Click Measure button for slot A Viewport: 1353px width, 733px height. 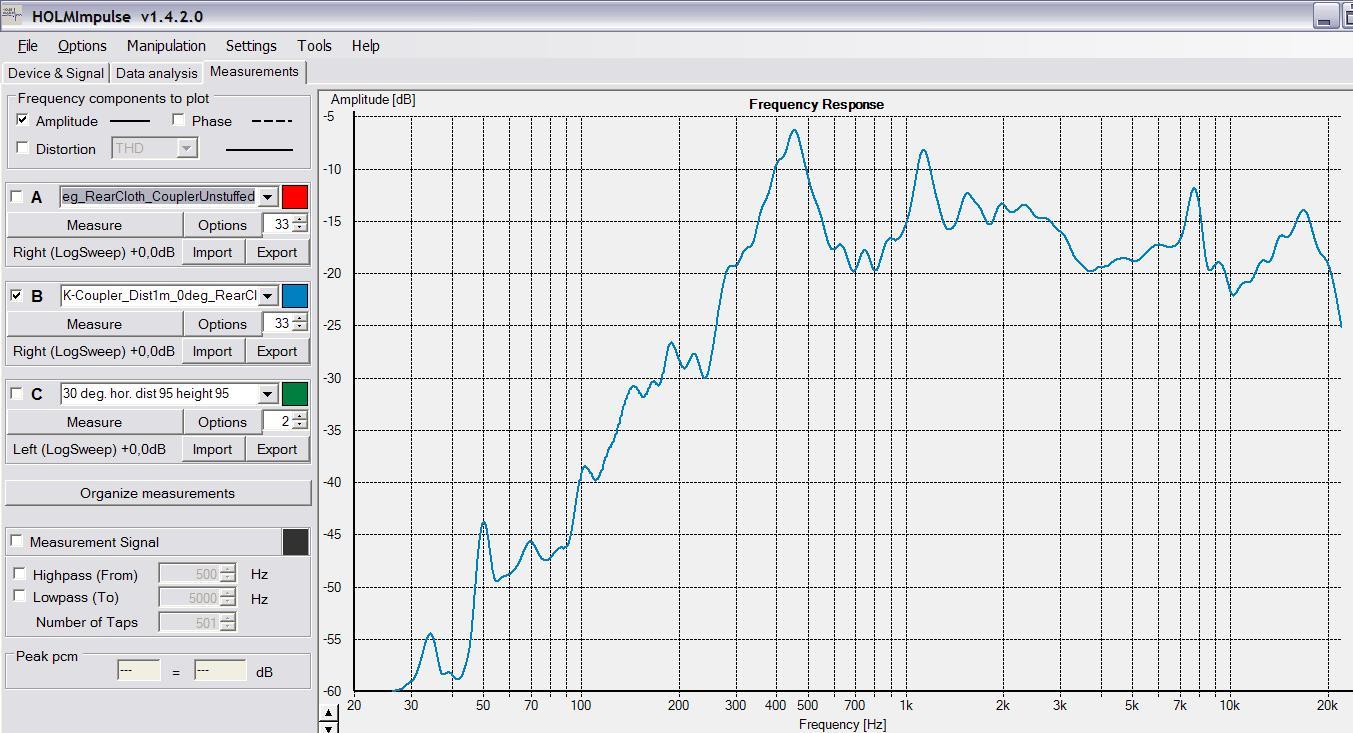click(x=94, y=225)
